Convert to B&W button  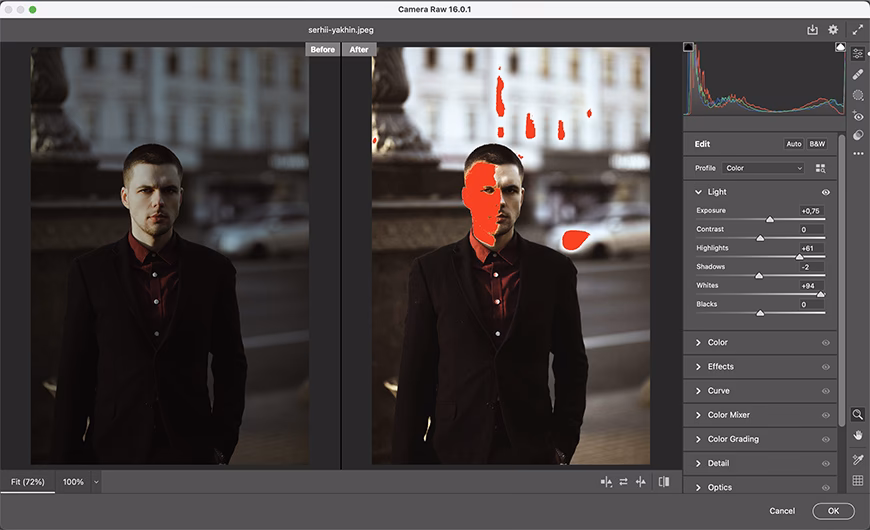point(817,144)
